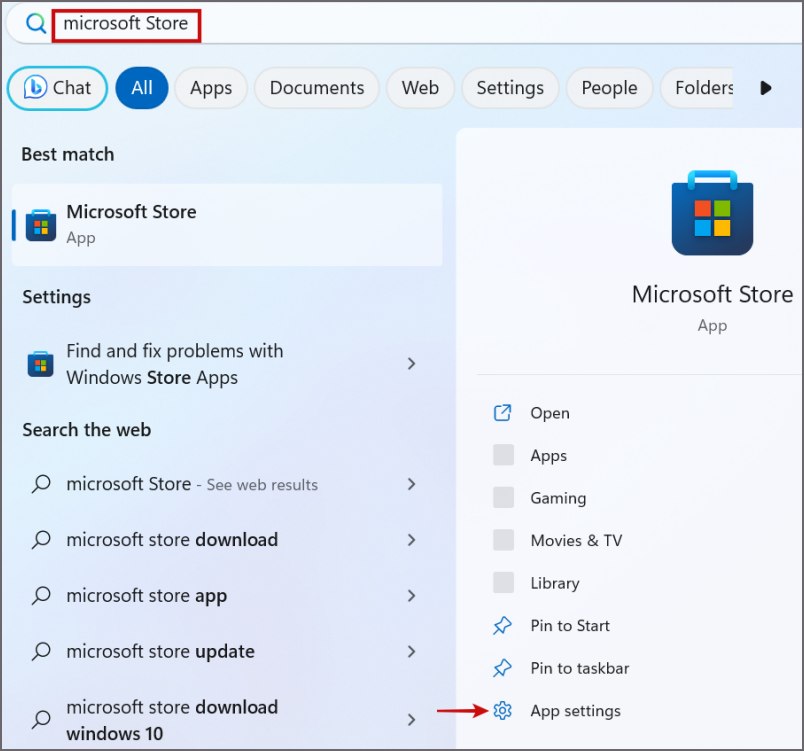Viewport: 804px width, 751px height.
Task: Open the Bing Chat filter
Action: tap(57, 88)
